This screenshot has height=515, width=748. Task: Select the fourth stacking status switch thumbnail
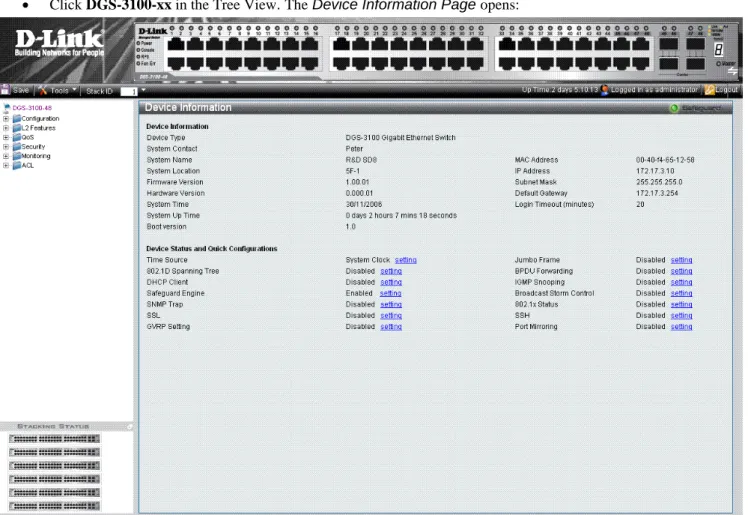(x=54, y=479)
